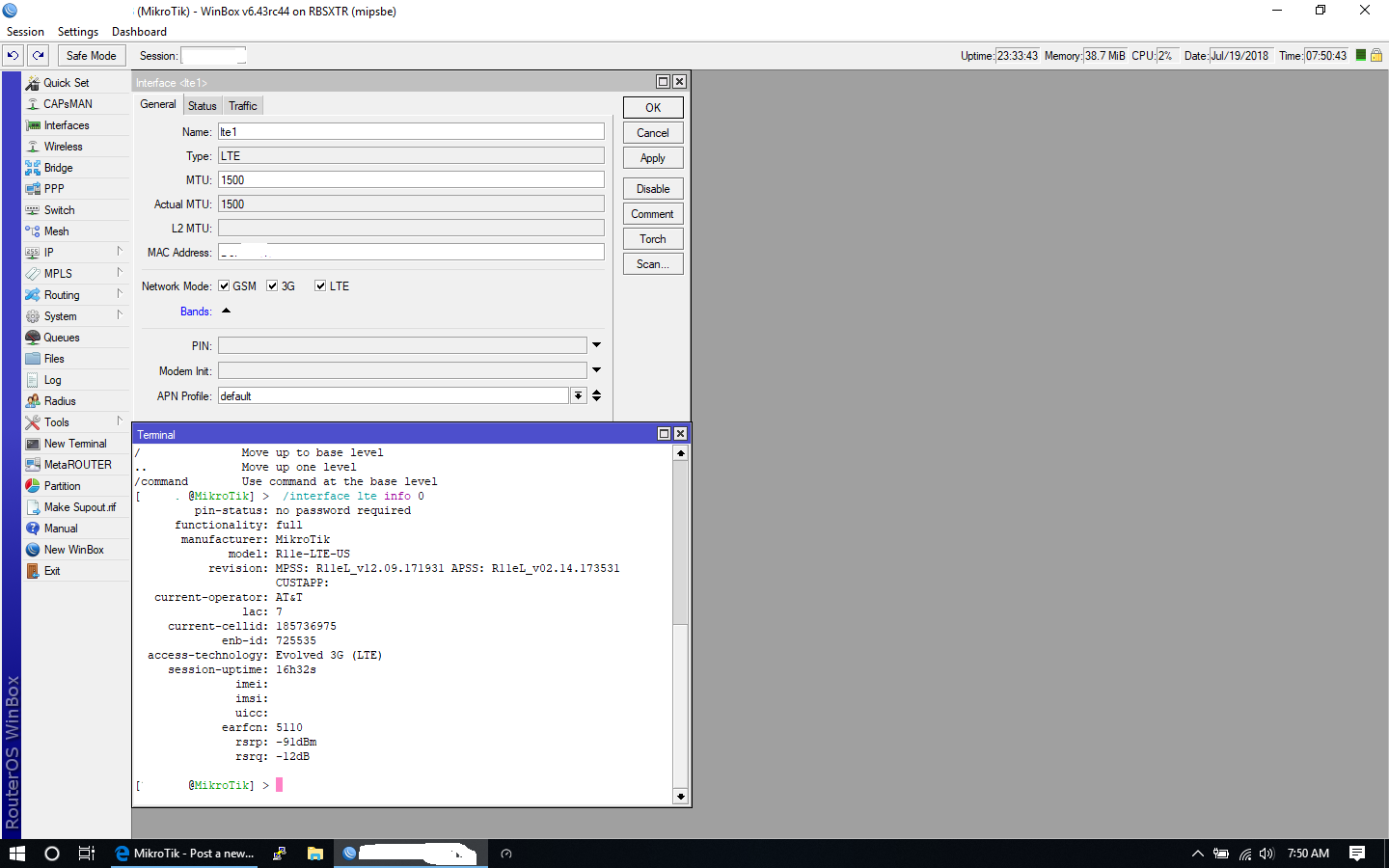The image size is (1389, 868).
Task: Click the Session text field in toolbar
Action: [x=214, y=56]
